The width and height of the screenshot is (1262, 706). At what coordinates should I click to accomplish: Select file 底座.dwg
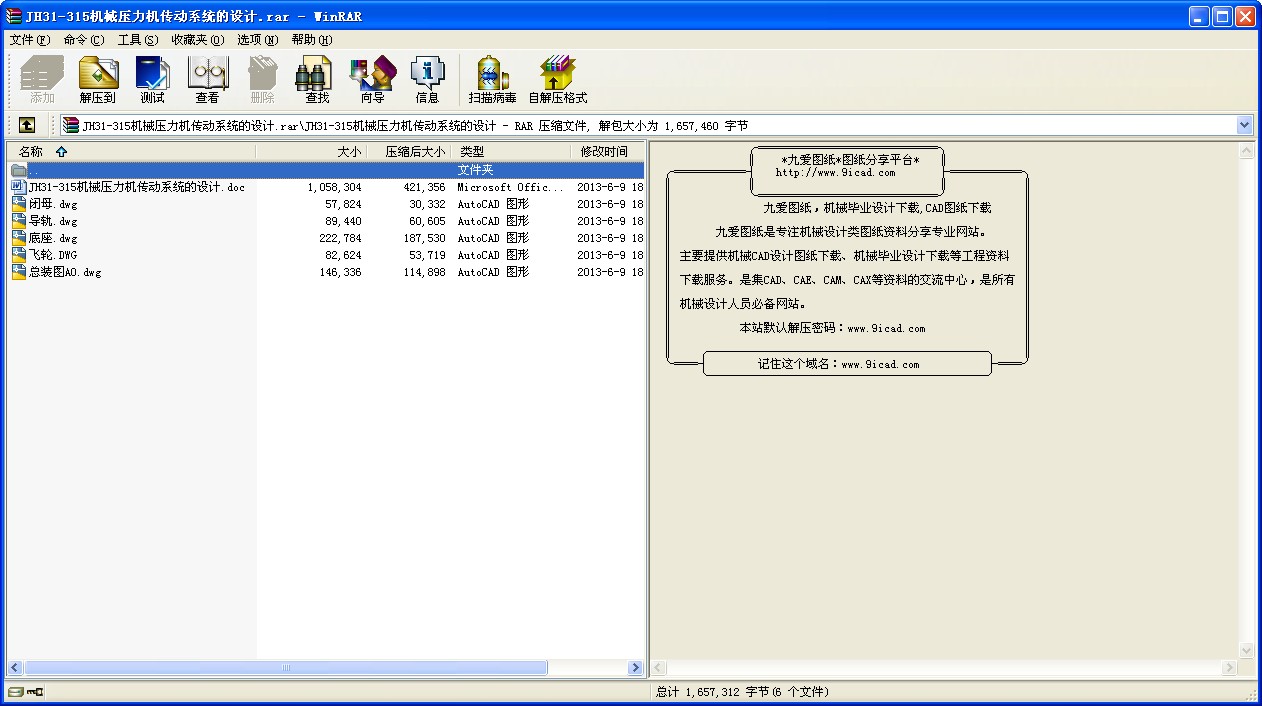(x=53, y=238)
